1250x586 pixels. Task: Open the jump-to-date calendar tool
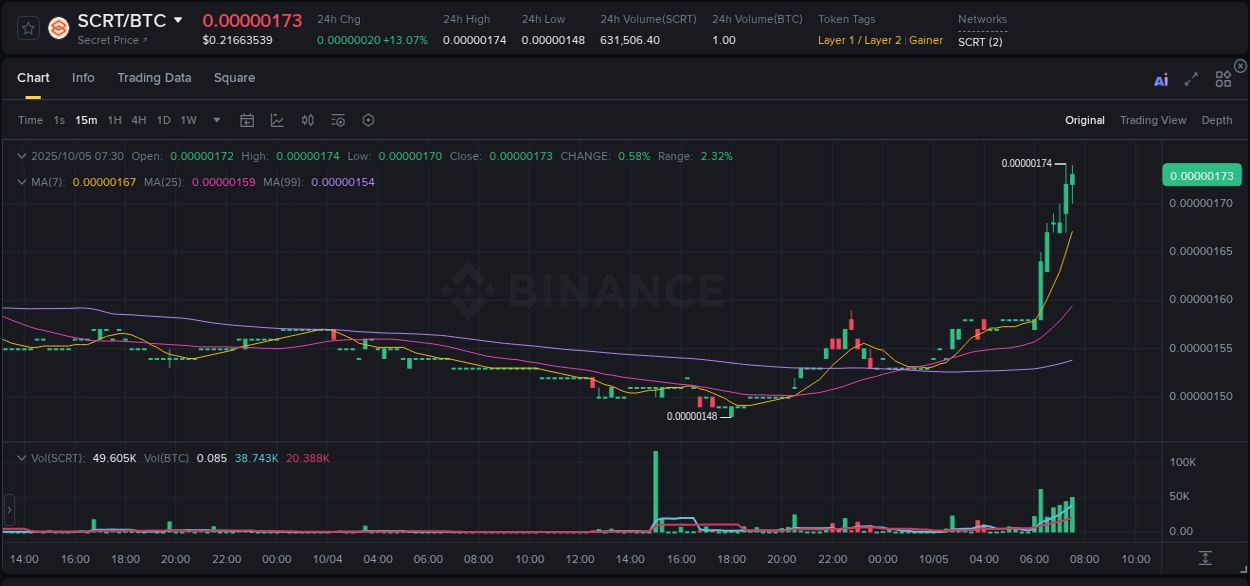247,120
